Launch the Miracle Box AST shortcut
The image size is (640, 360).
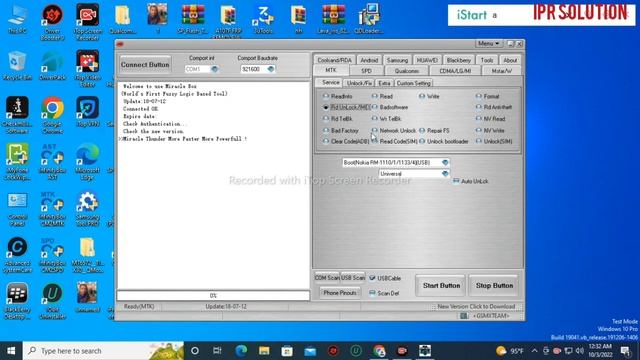pyautogui.click(x=52, y=161)
